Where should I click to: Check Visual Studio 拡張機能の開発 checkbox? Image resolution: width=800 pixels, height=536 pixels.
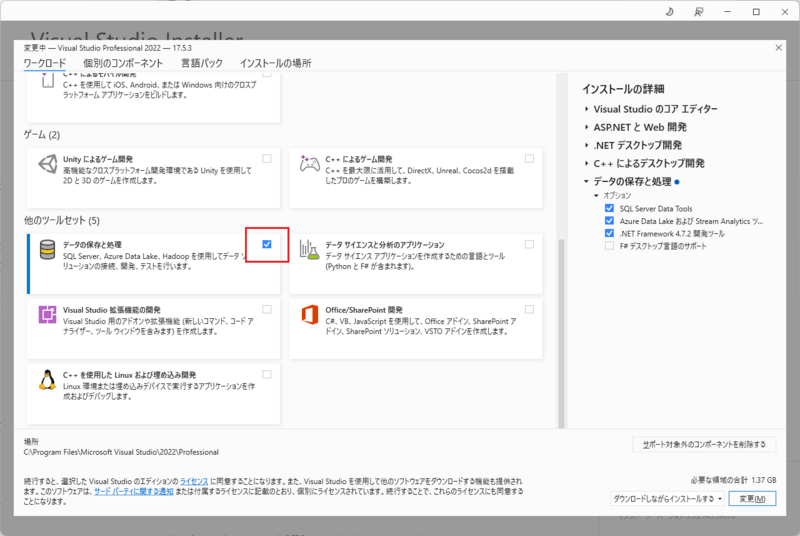point(267,309)
